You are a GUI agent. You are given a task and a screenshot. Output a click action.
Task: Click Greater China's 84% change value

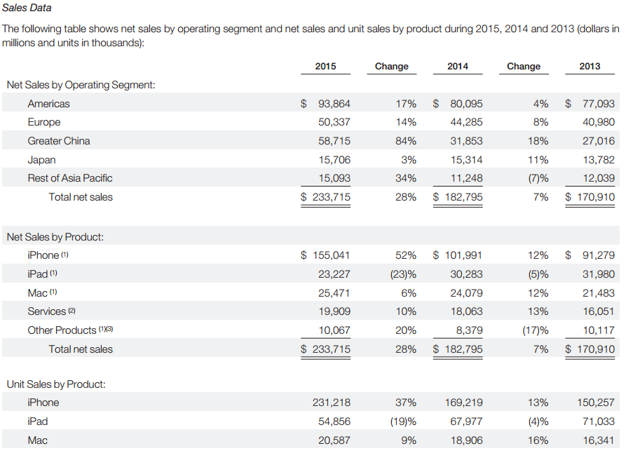click(x=406, y=141)
